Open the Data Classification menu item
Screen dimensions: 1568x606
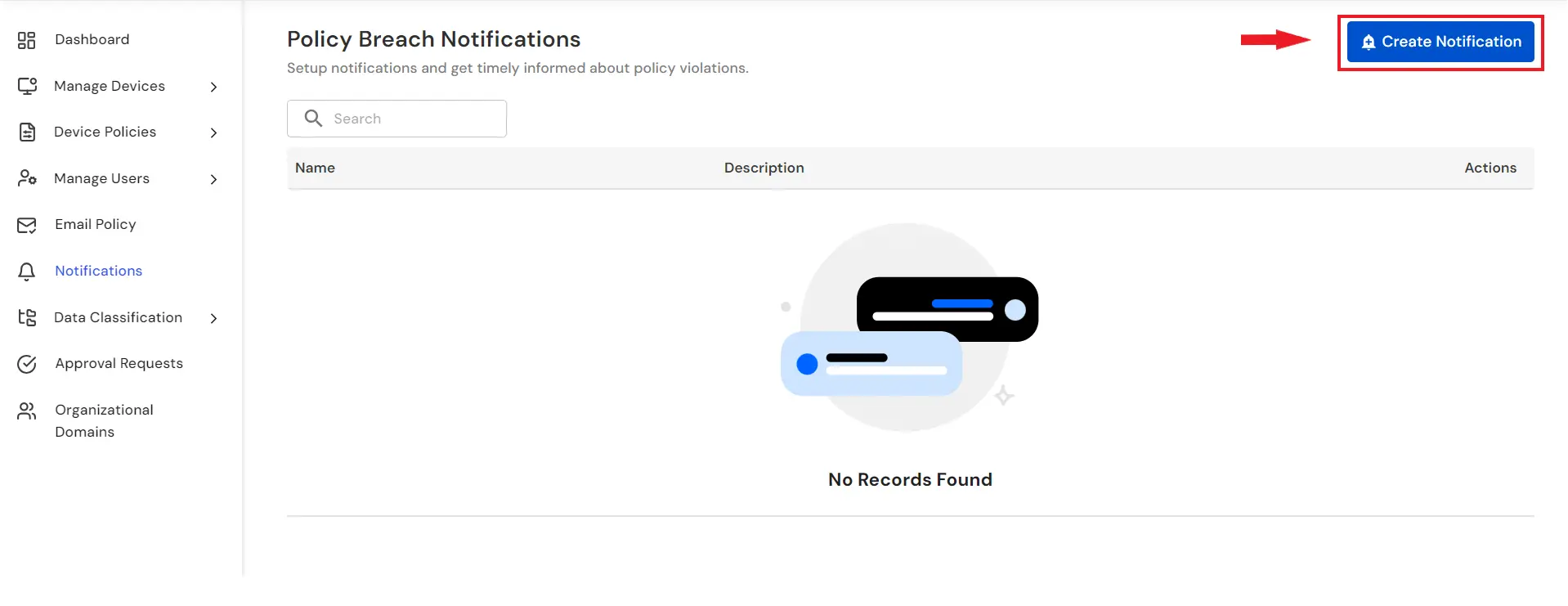pos(118,317)
